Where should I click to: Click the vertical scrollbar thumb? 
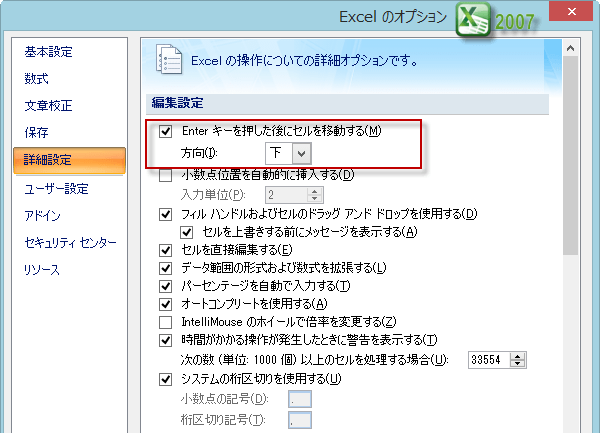(571, 155)
